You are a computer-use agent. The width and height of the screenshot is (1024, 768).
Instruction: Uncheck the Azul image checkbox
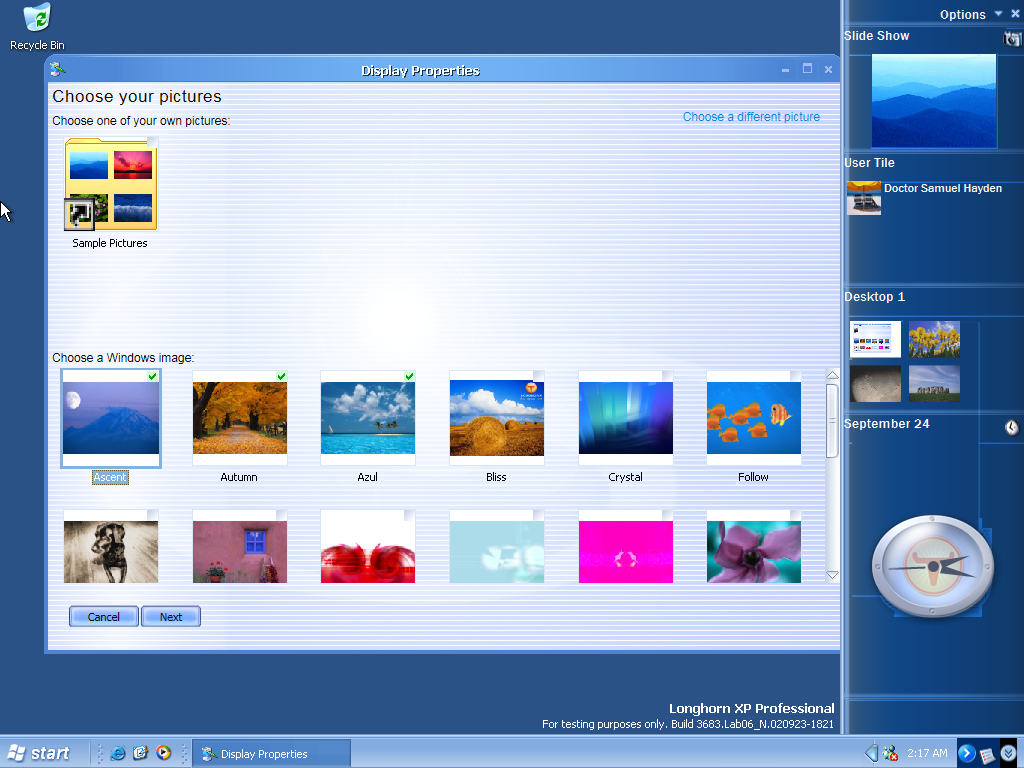click(409, 376)
